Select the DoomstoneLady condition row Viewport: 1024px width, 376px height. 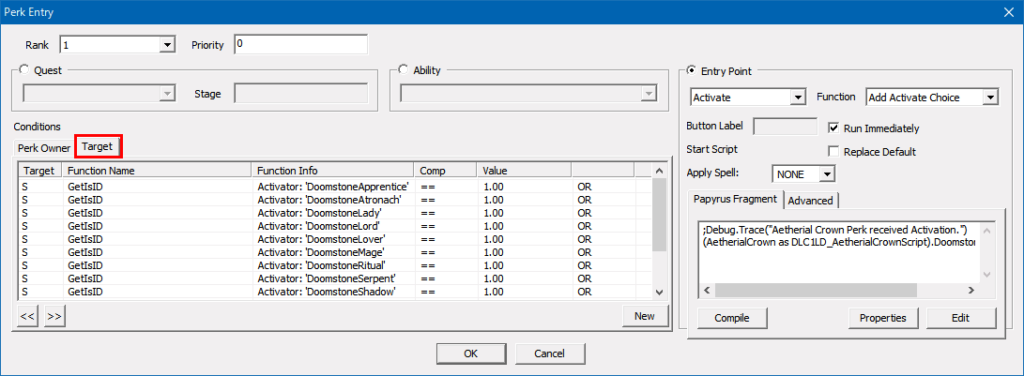[334, 213]
